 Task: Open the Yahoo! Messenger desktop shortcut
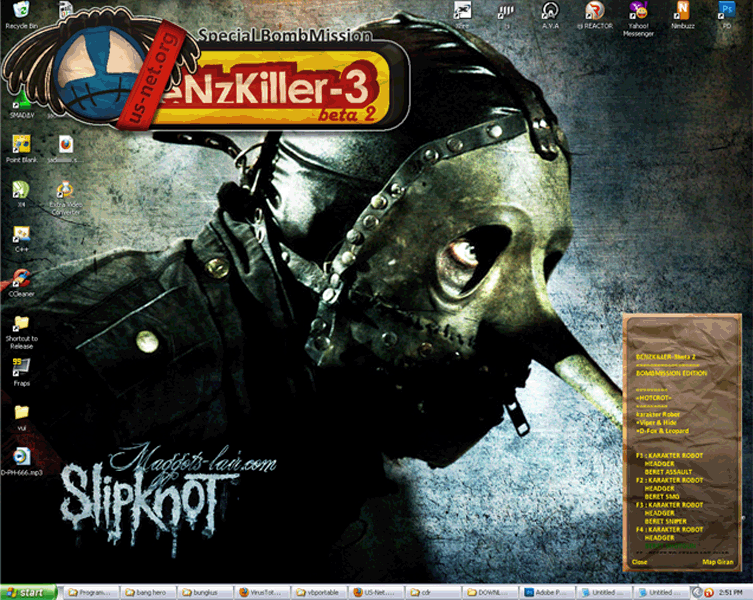click(638, 19)
